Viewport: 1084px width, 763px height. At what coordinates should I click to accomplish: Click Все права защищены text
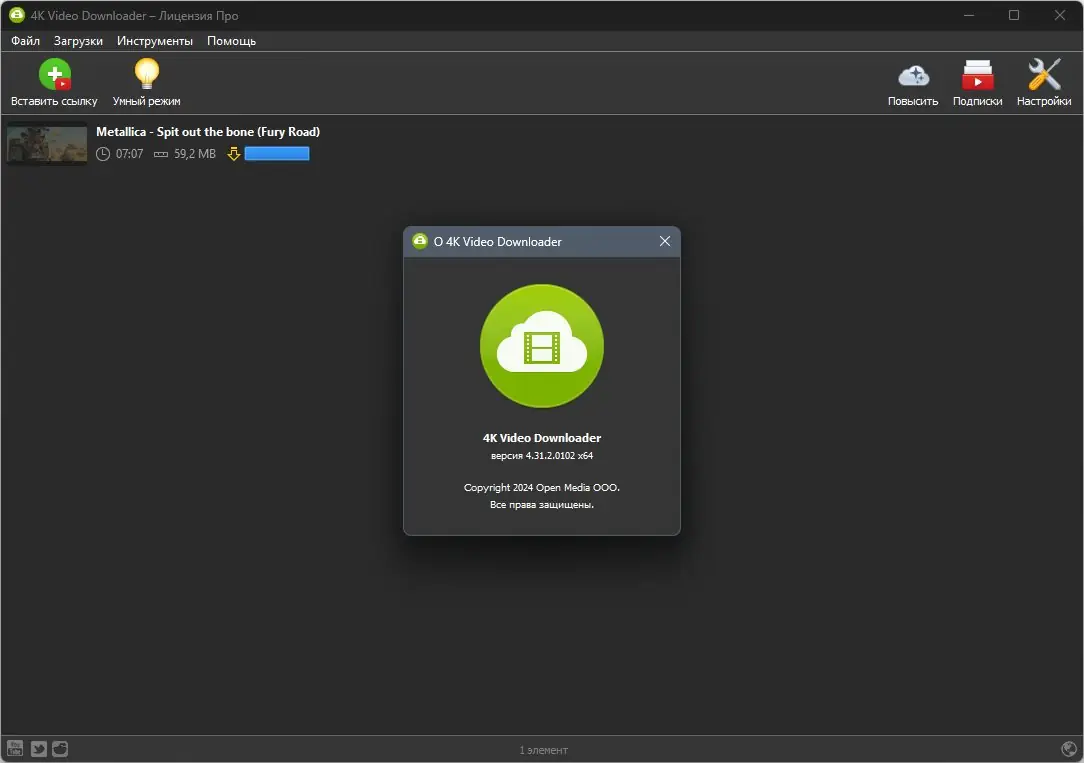[x=542, y=505]
